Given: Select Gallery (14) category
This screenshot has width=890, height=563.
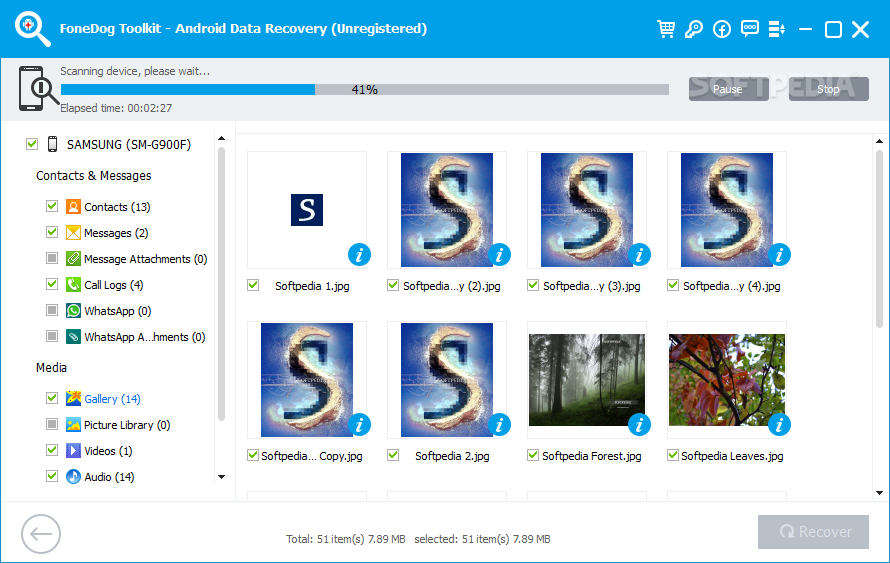Looking at the screenshot, I should coord(112,399).
